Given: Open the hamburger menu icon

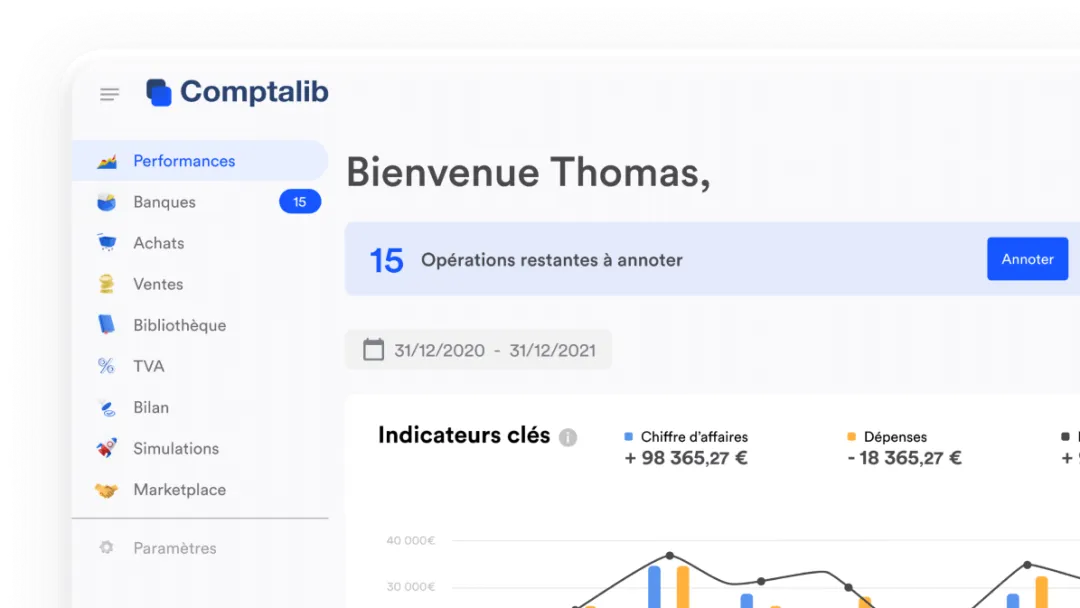Looking at the screenshot, I should click(x=110, y=94).
